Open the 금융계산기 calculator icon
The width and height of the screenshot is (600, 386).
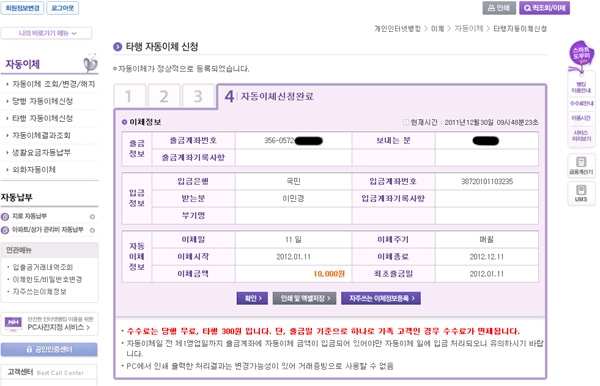pos(581,165)
